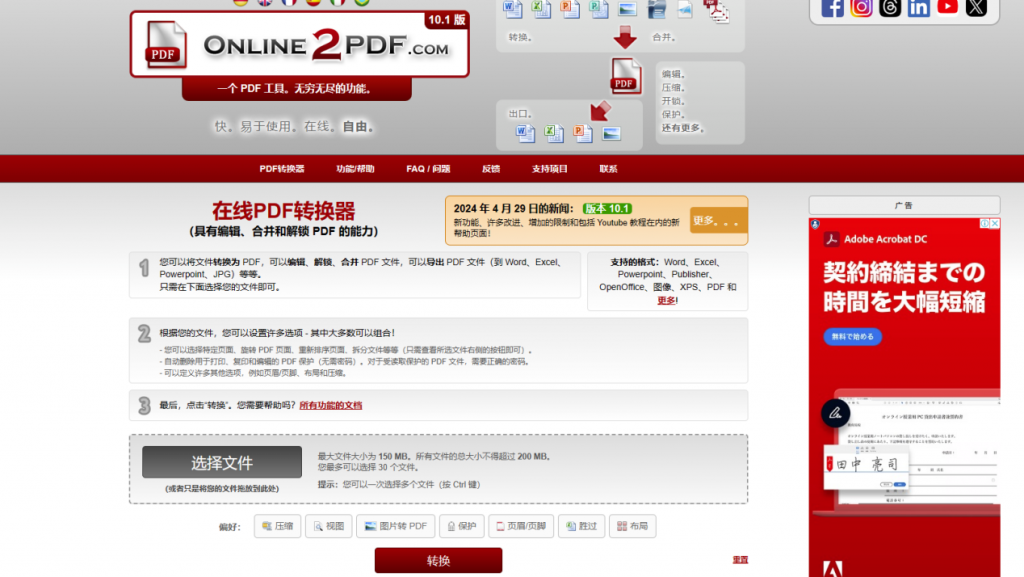Close the Adobe ad via its X icon
Viewport: 1024px width, 577px height.
click(x=995, y=223)
